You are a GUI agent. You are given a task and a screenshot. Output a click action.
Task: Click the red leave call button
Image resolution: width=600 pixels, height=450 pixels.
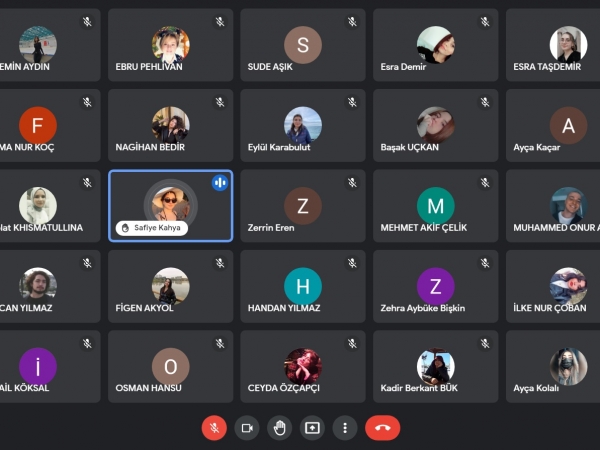click(x=383, y=428)
